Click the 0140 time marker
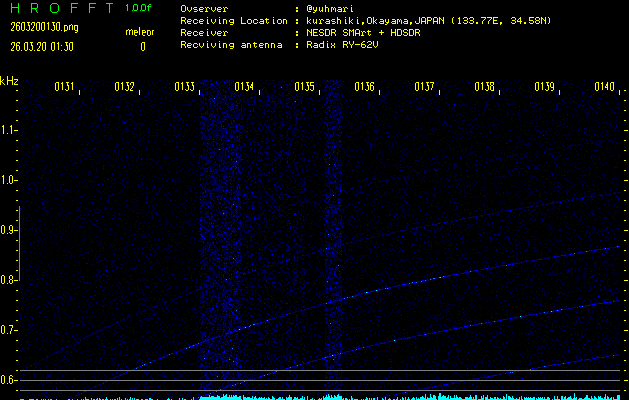Image resolution: width=629 pixels, height=400 pixels. [605, 88]
